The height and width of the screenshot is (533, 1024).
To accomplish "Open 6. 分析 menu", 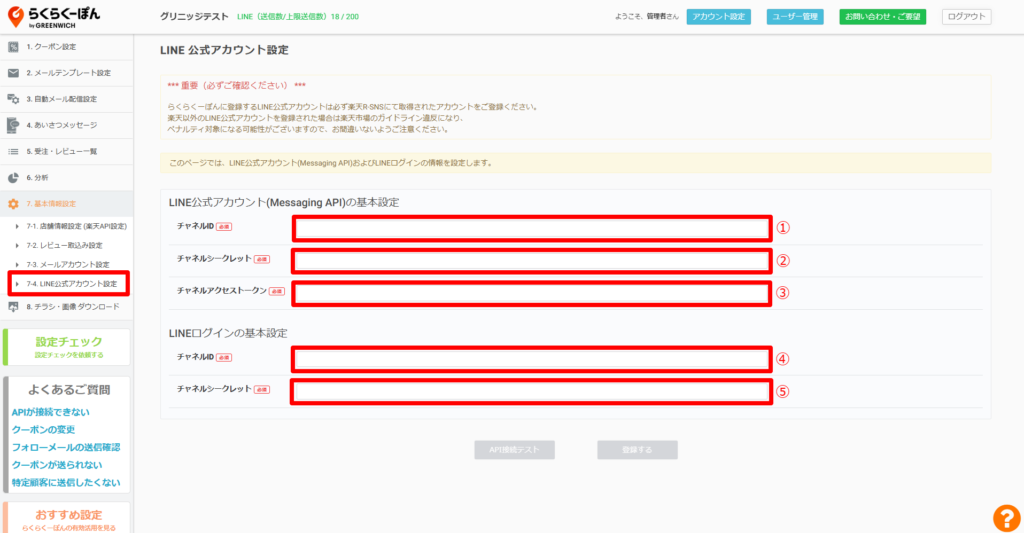I will [x=67, y=177].
